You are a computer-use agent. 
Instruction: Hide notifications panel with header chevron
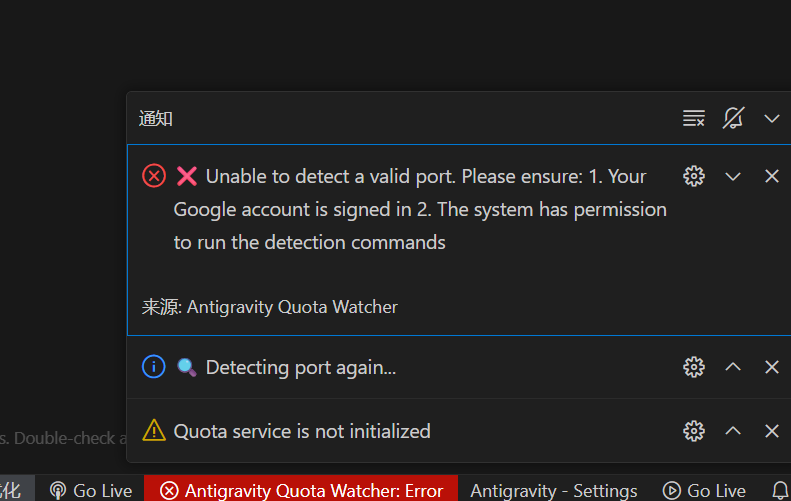(x=772, y=119)
